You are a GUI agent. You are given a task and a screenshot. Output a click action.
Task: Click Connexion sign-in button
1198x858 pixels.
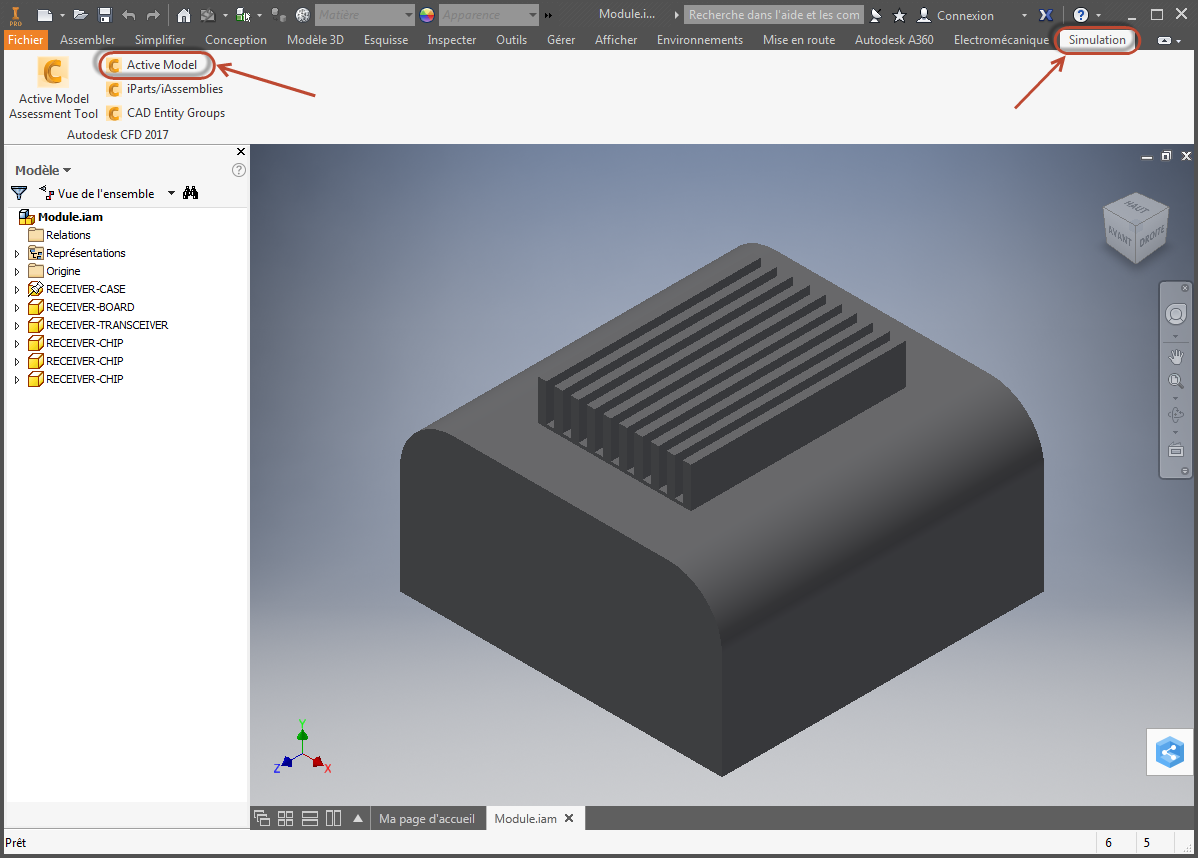pos(956,15)
